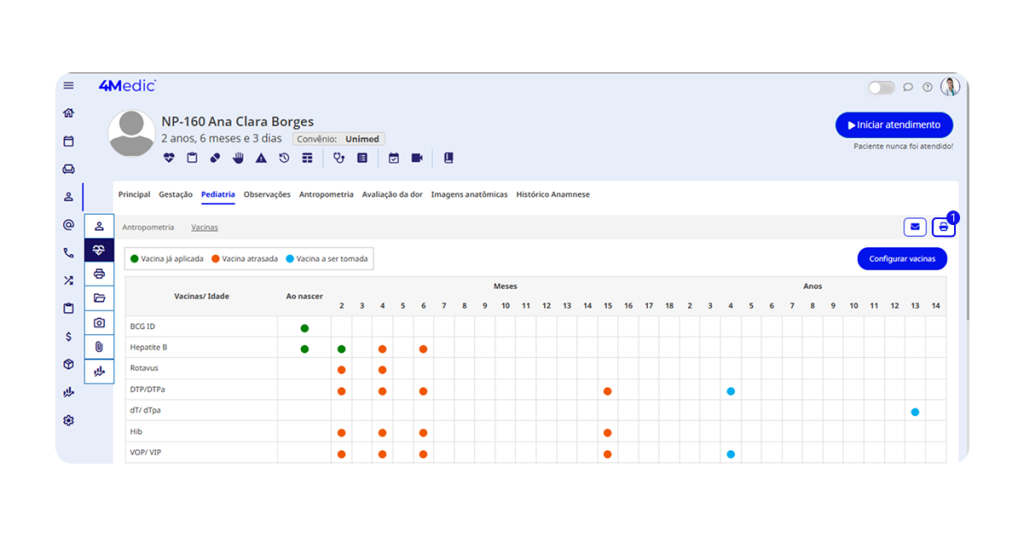Click the Configurar vacinas button

901,259
